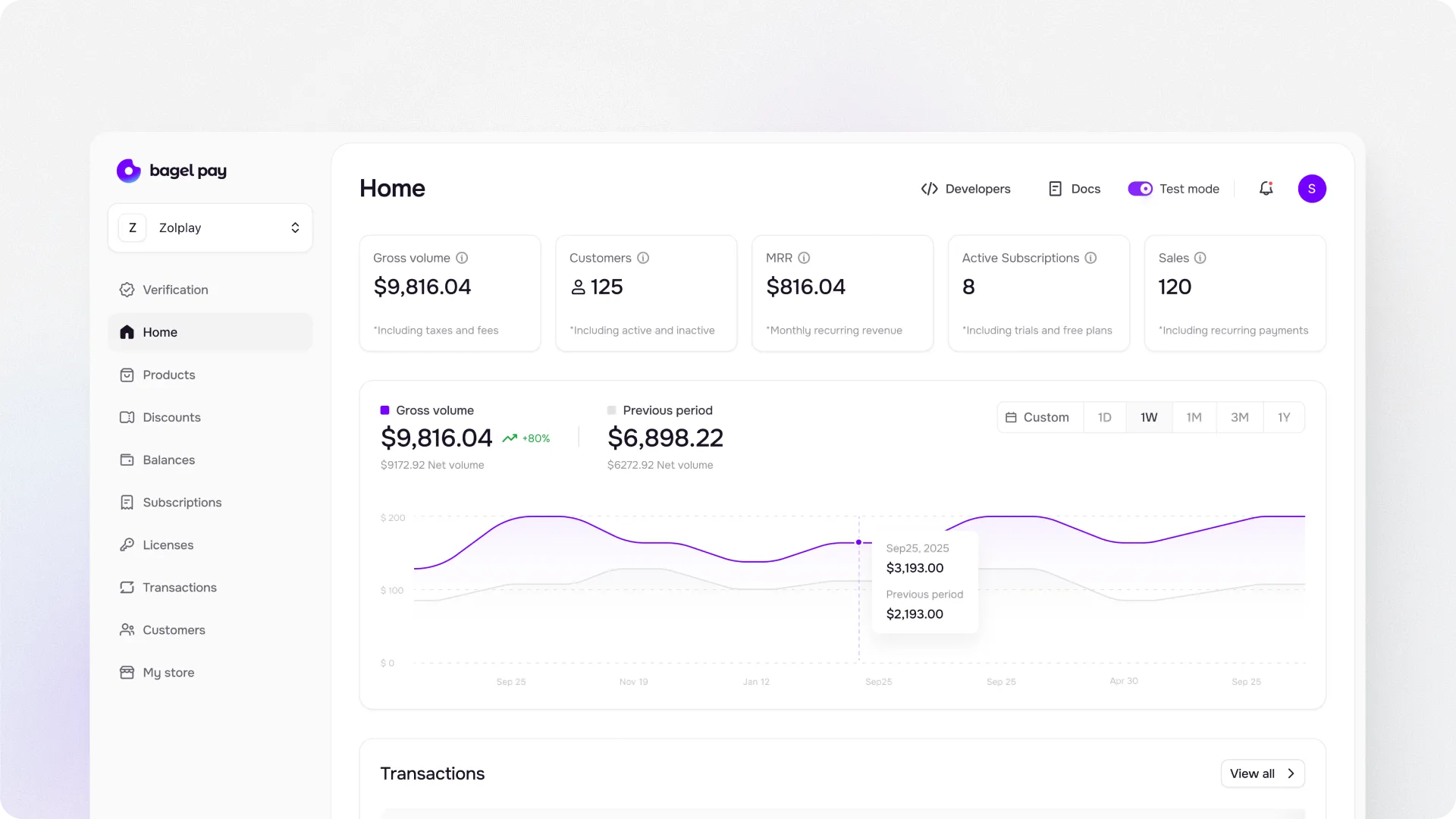Navigate to Balances
This screenshot has height=819, width=1456.
(210, 460)
